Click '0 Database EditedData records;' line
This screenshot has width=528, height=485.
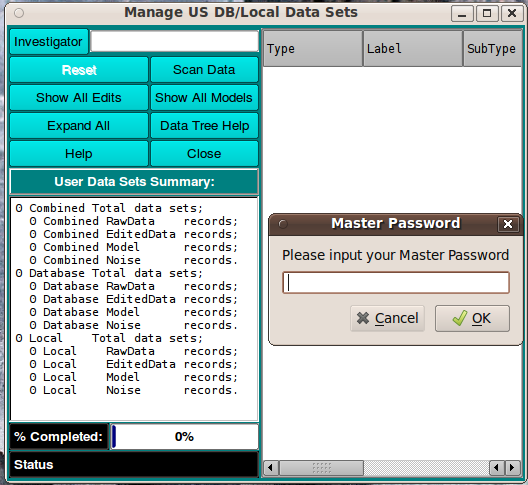coord(133,299)
